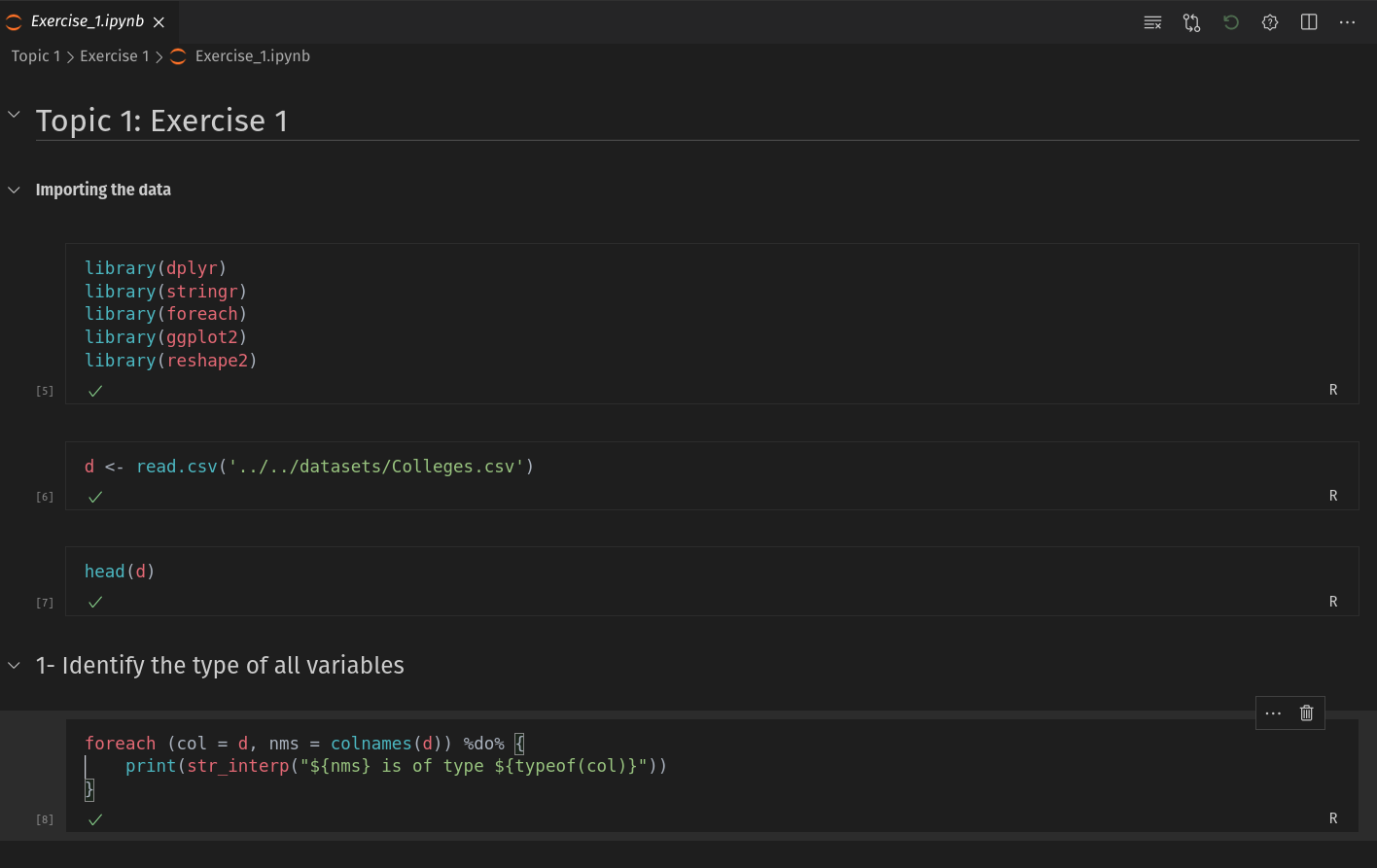Screen dimensions: 1377x868
Task: Change language R on the head(d) cell
Action: tap(1333, 602)
